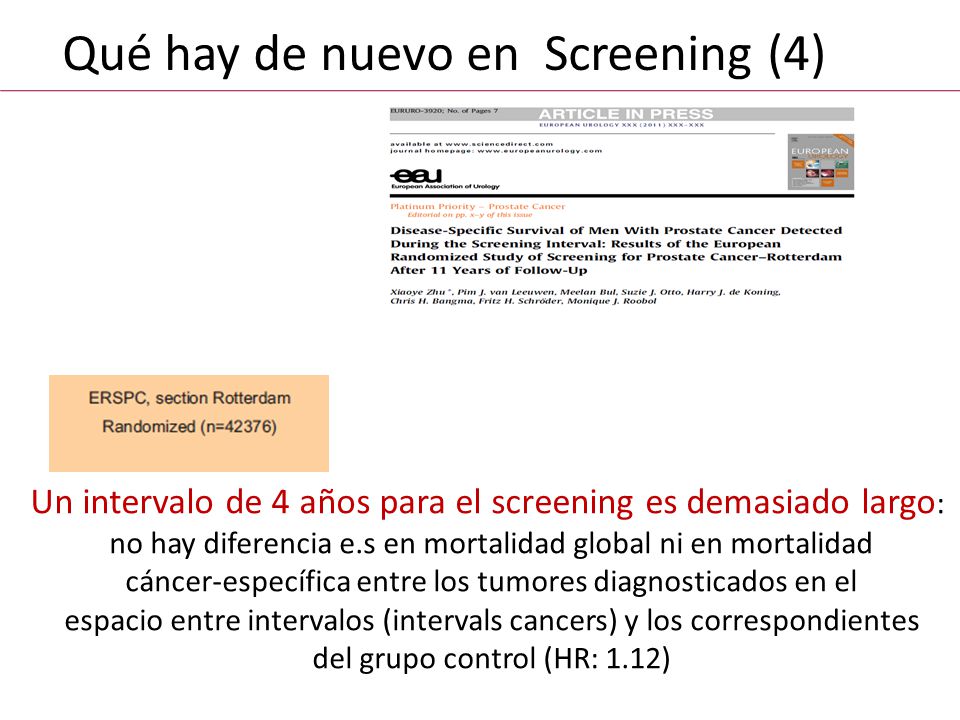Click the line starting "cáncer-específica entre los tumores"
The image size is (960, 720).
(491, 582)
